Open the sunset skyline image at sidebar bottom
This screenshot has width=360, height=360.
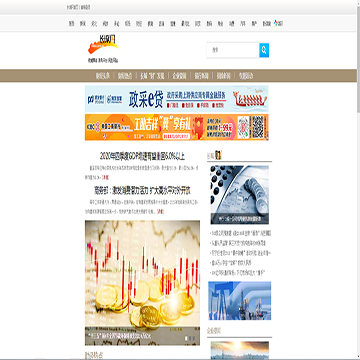(240, 350)
